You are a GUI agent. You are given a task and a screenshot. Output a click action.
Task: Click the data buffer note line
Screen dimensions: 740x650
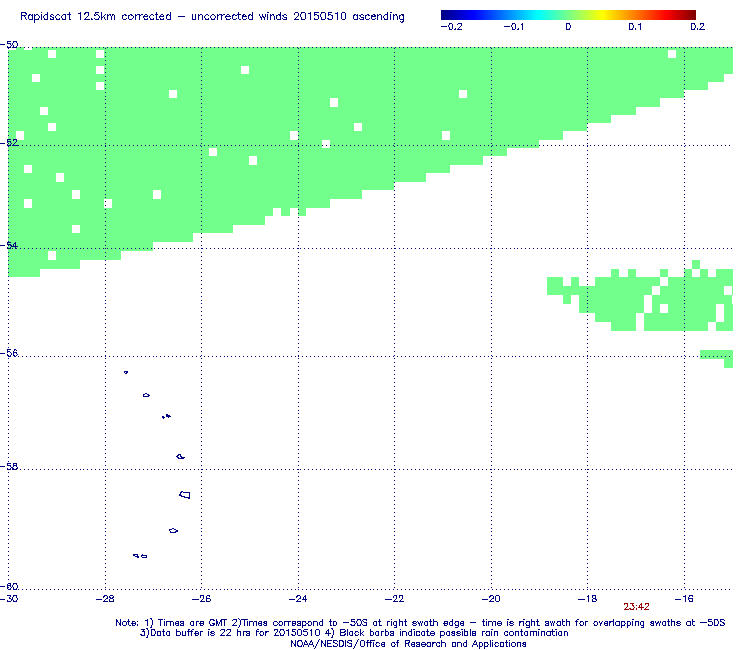point(354,633)
